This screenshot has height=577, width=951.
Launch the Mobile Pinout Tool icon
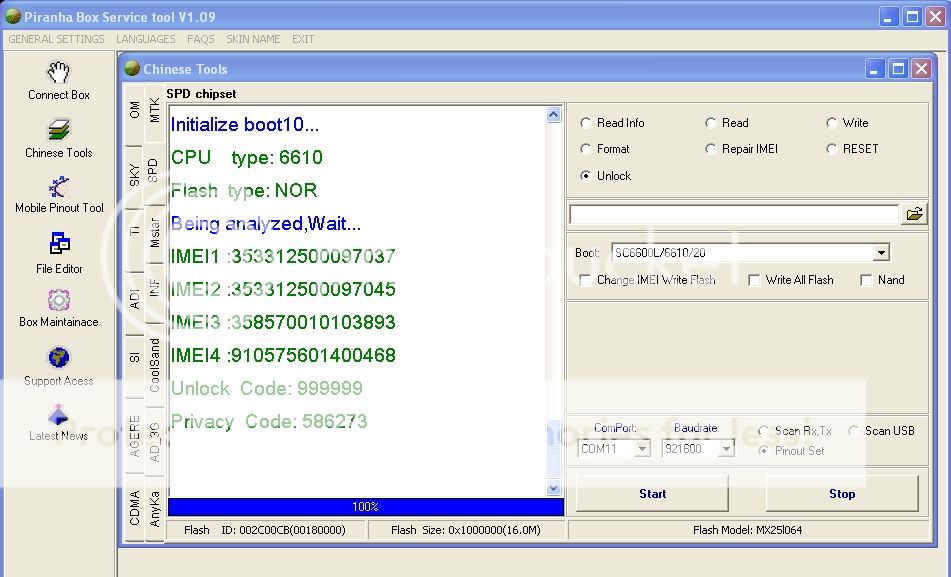click(59, 186)
